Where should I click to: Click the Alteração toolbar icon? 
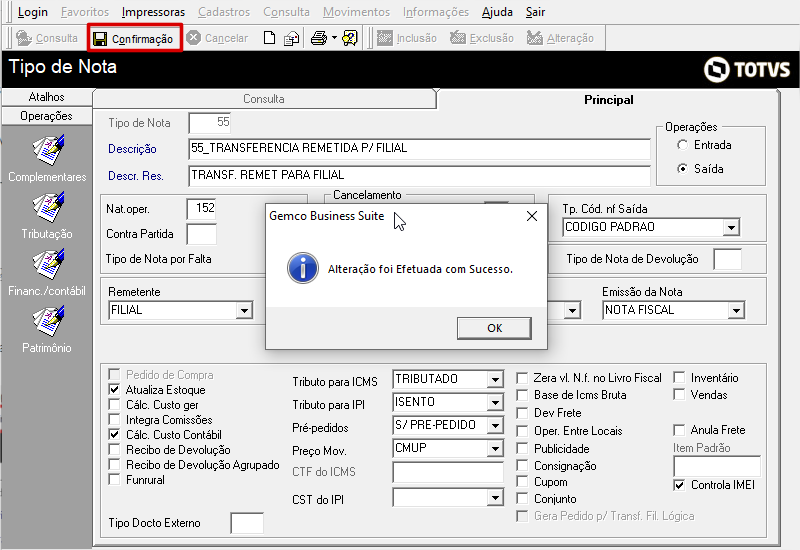pos(535,38)
